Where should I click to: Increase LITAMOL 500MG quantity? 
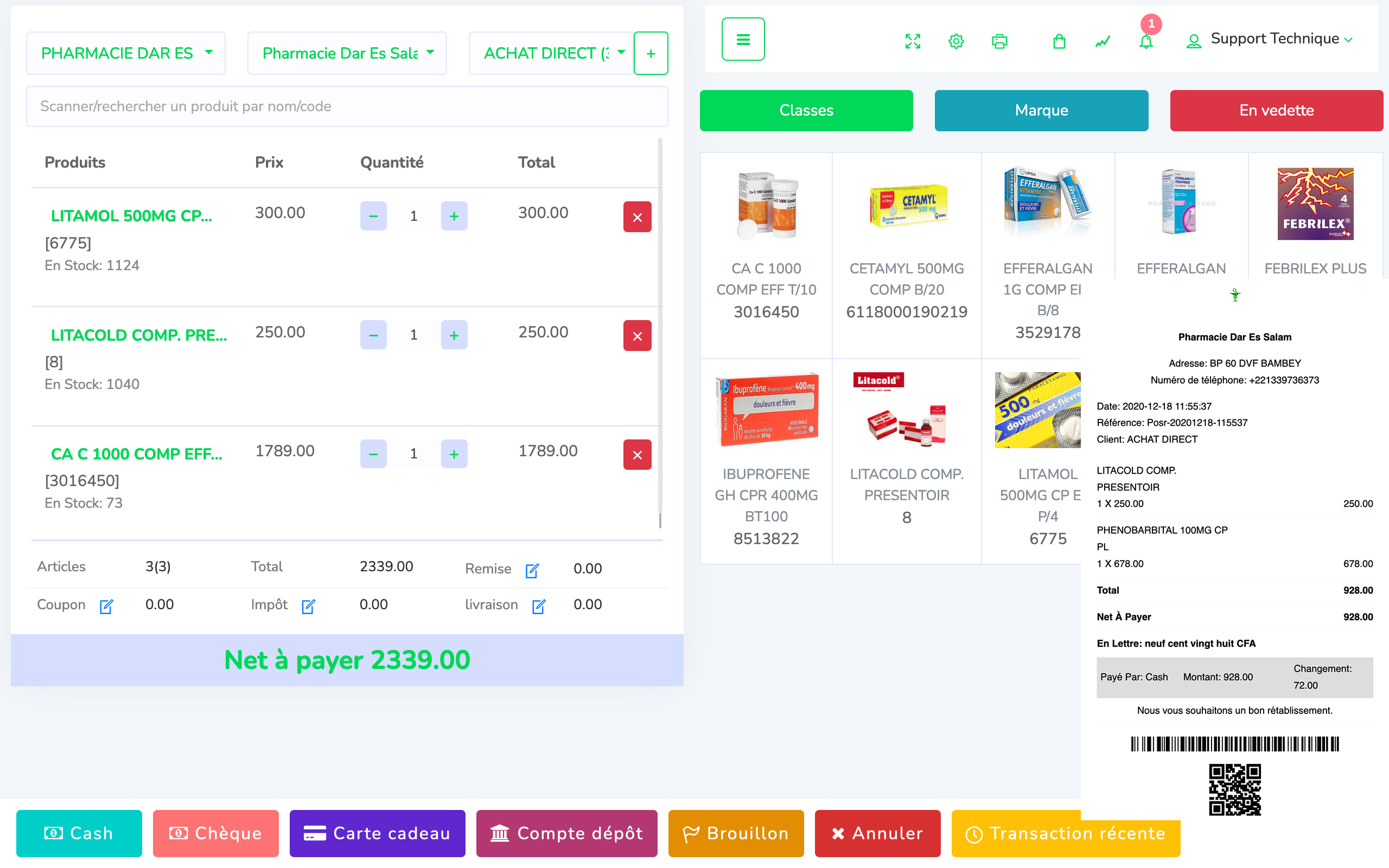pos(454,216)
